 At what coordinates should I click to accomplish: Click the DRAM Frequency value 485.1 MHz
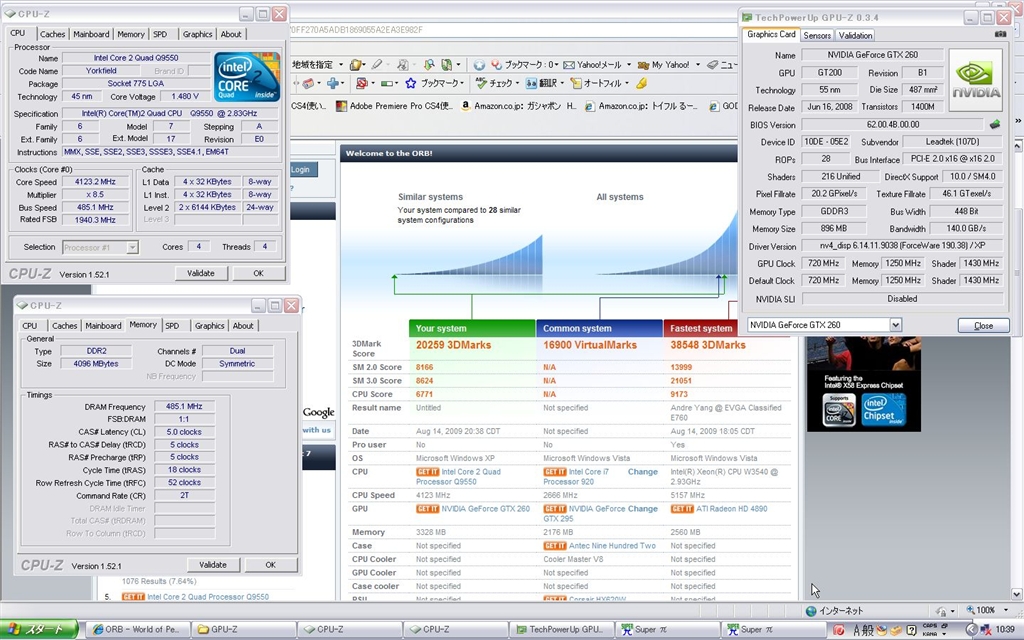coord(184,406)
